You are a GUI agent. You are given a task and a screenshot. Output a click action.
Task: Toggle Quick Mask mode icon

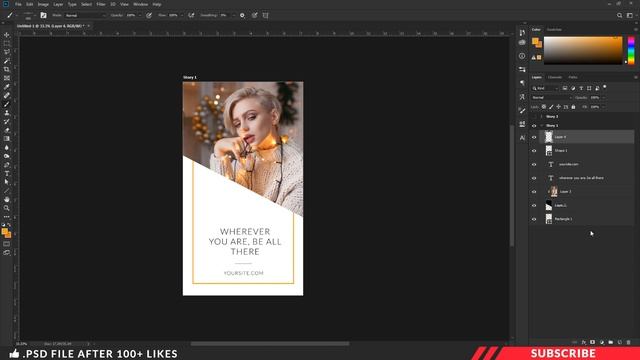(7, 244)
